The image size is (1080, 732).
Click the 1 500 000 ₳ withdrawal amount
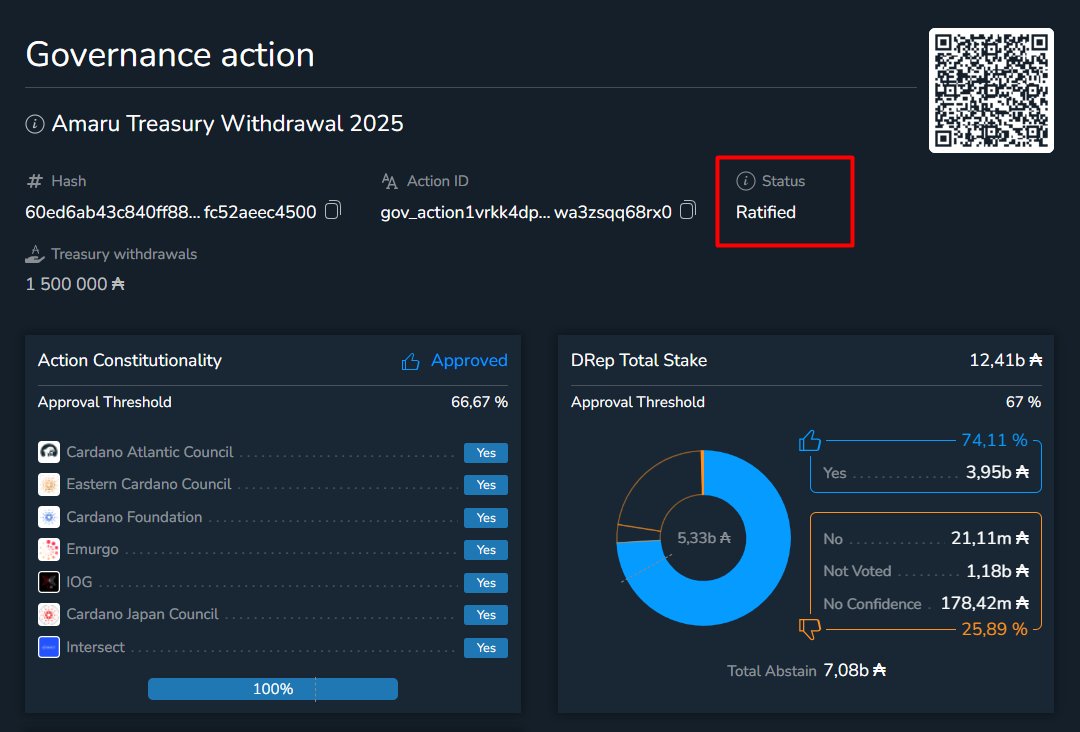(x=75, y=284)
